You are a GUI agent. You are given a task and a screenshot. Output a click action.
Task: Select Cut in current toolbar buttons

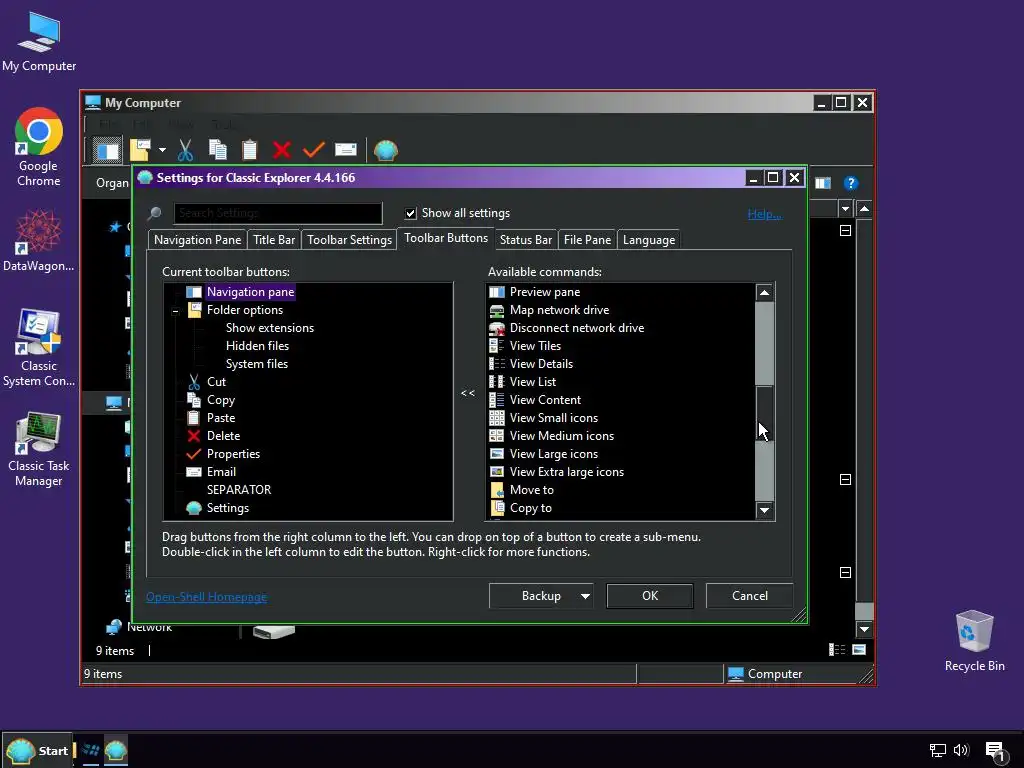[216, 382]
